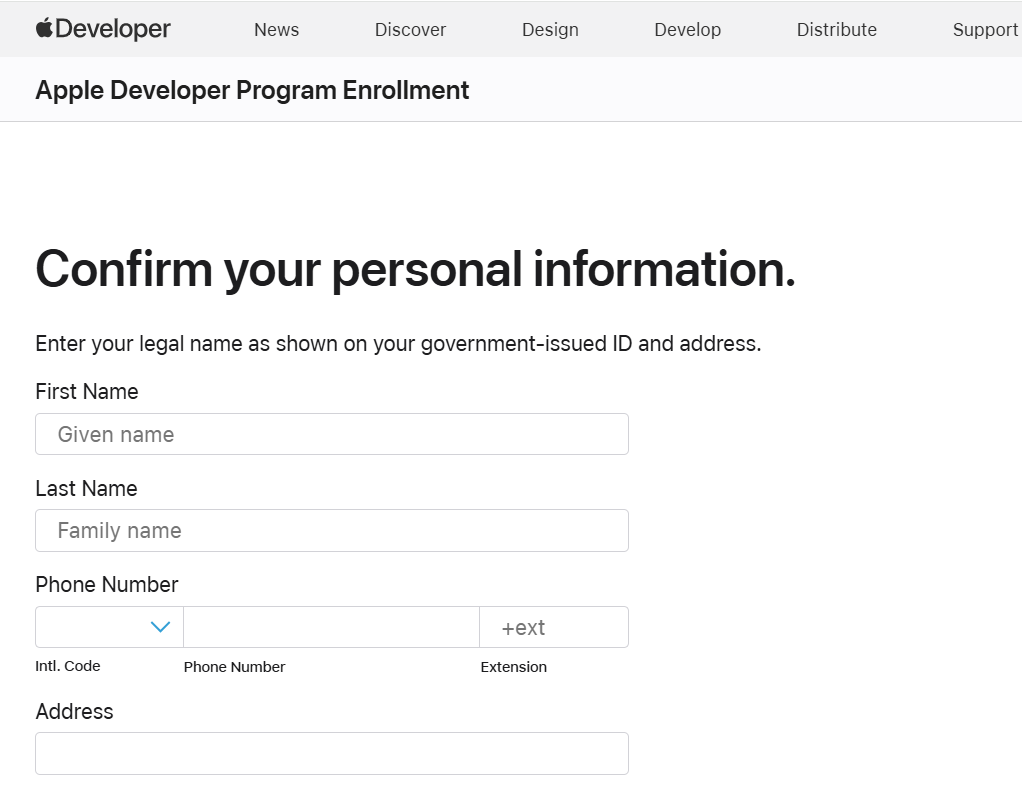
Task: Click the Developer wordmark in the header
Action: pos(115,29)
